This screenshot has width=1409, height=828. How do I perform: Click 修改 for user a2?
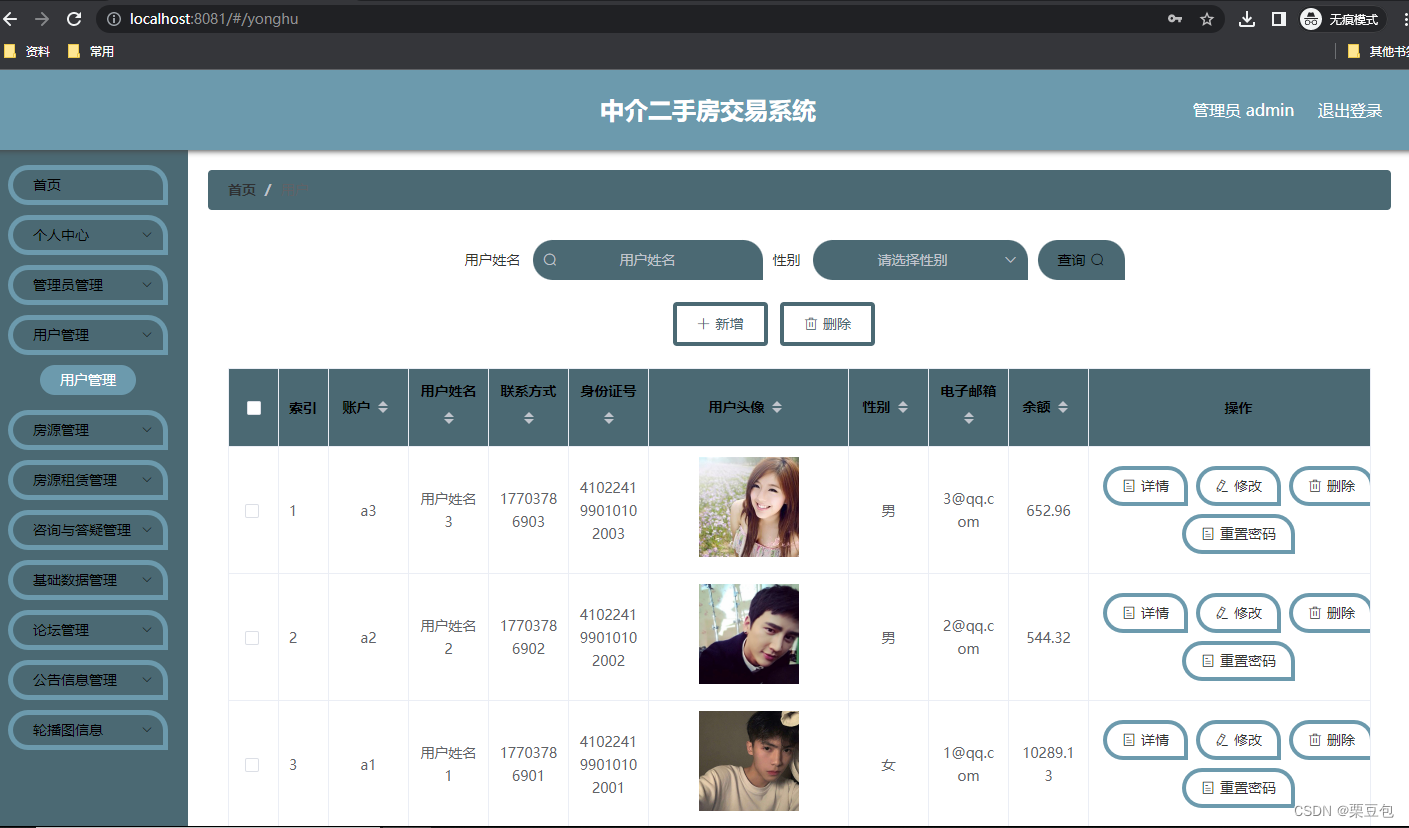tap(1238, 613)
